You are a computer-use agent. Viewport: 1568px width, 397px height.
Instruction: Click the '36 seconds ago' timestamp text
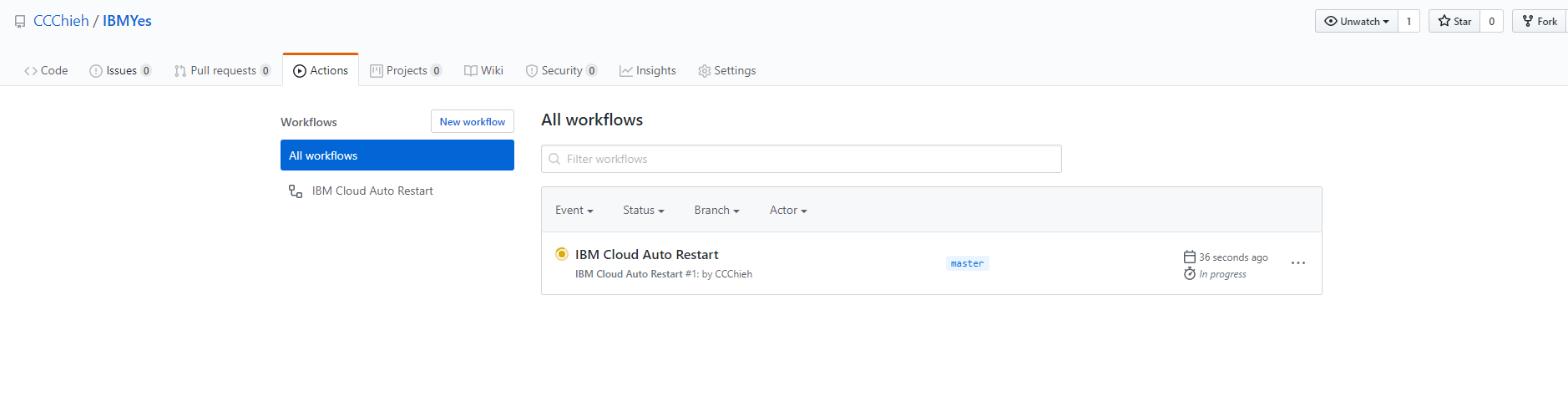pyautogui.click(x=1233, y=257)
